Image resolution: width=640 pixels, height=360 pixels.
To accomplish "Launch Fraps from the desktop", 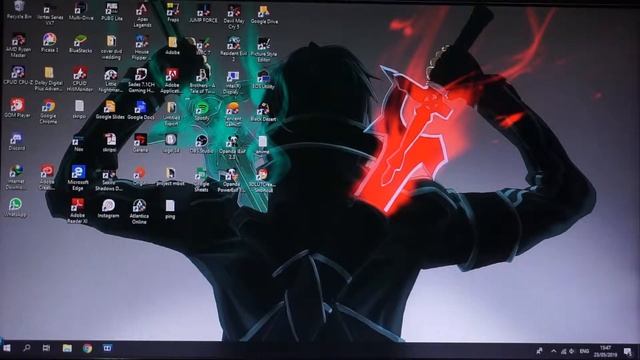I will [173, 12].
